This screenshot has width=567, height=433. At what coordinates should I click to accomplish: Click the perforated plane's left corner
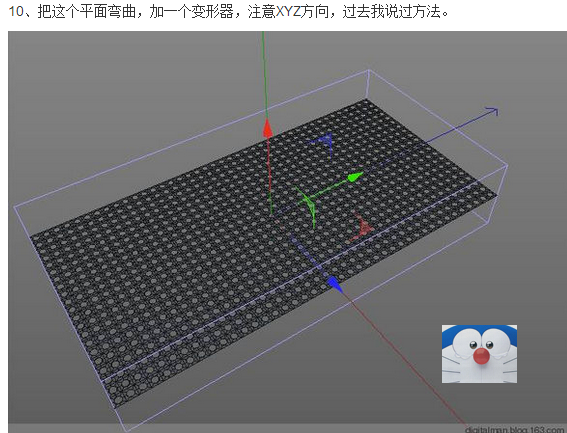coord(31,237)
